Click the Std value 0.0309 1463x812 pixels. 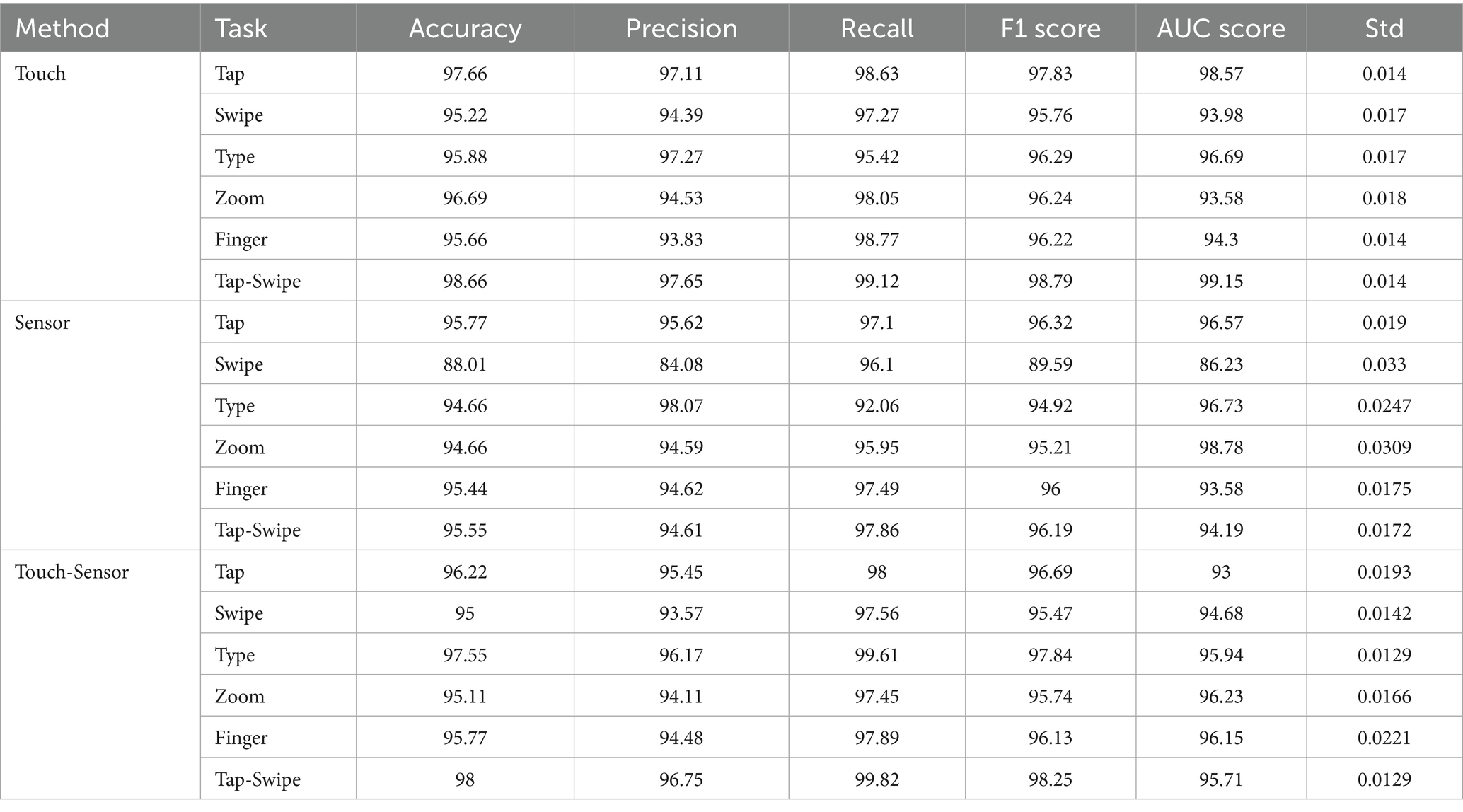coord(1384,447)
